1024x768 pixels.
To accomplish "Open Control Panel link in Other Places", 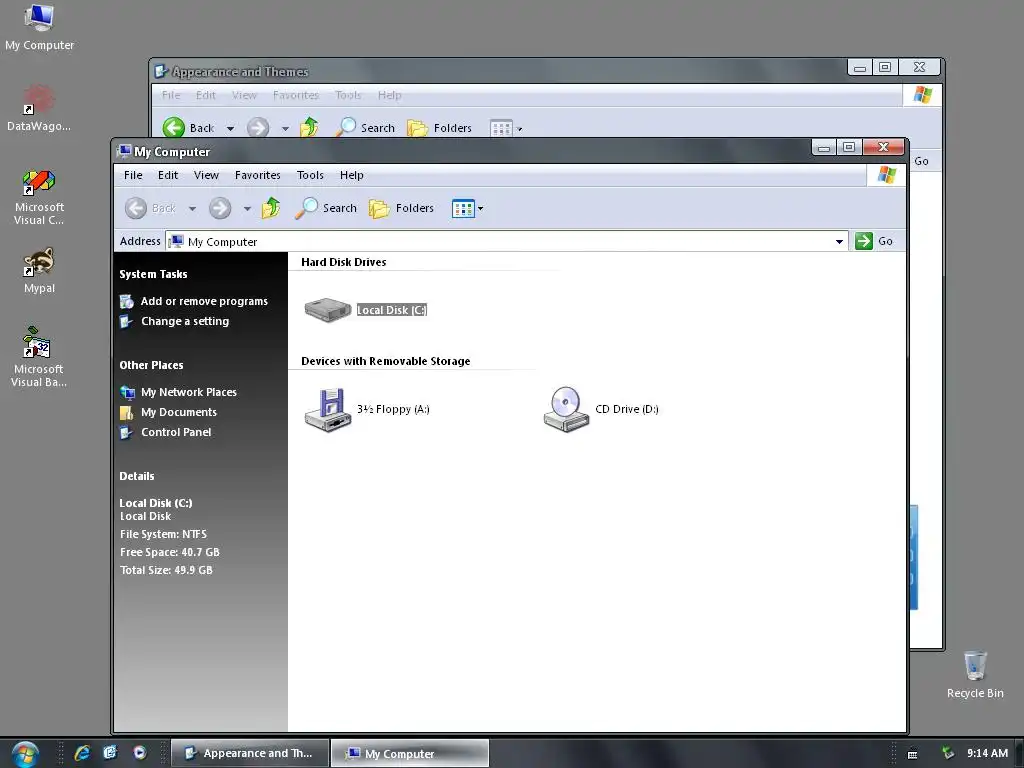I will (x=176, y=432).
